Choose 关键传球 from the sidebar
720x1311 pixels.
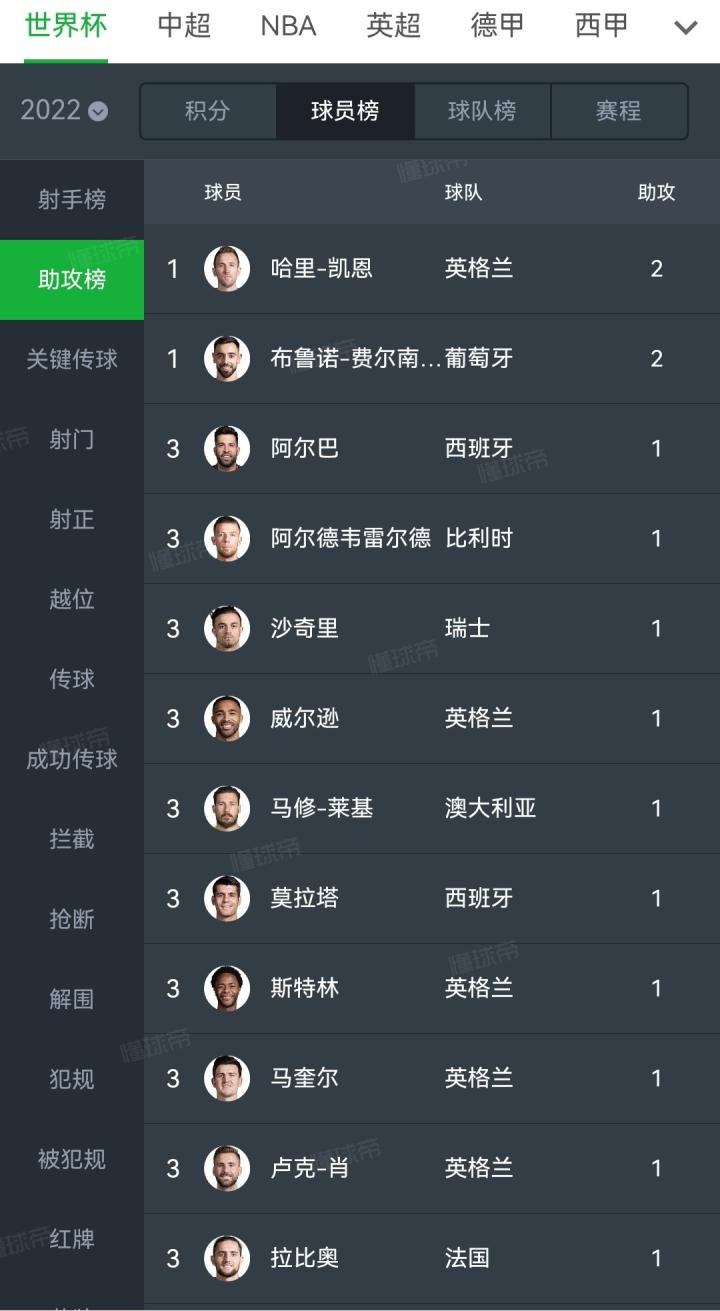pos(72,359)
